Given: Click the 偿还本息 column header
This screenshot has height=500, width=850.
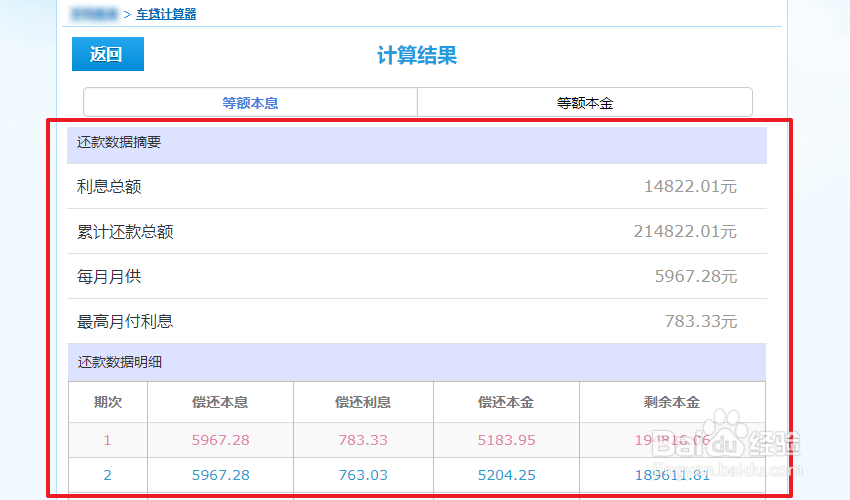Looking at the screenshot, I should [220, 402].
